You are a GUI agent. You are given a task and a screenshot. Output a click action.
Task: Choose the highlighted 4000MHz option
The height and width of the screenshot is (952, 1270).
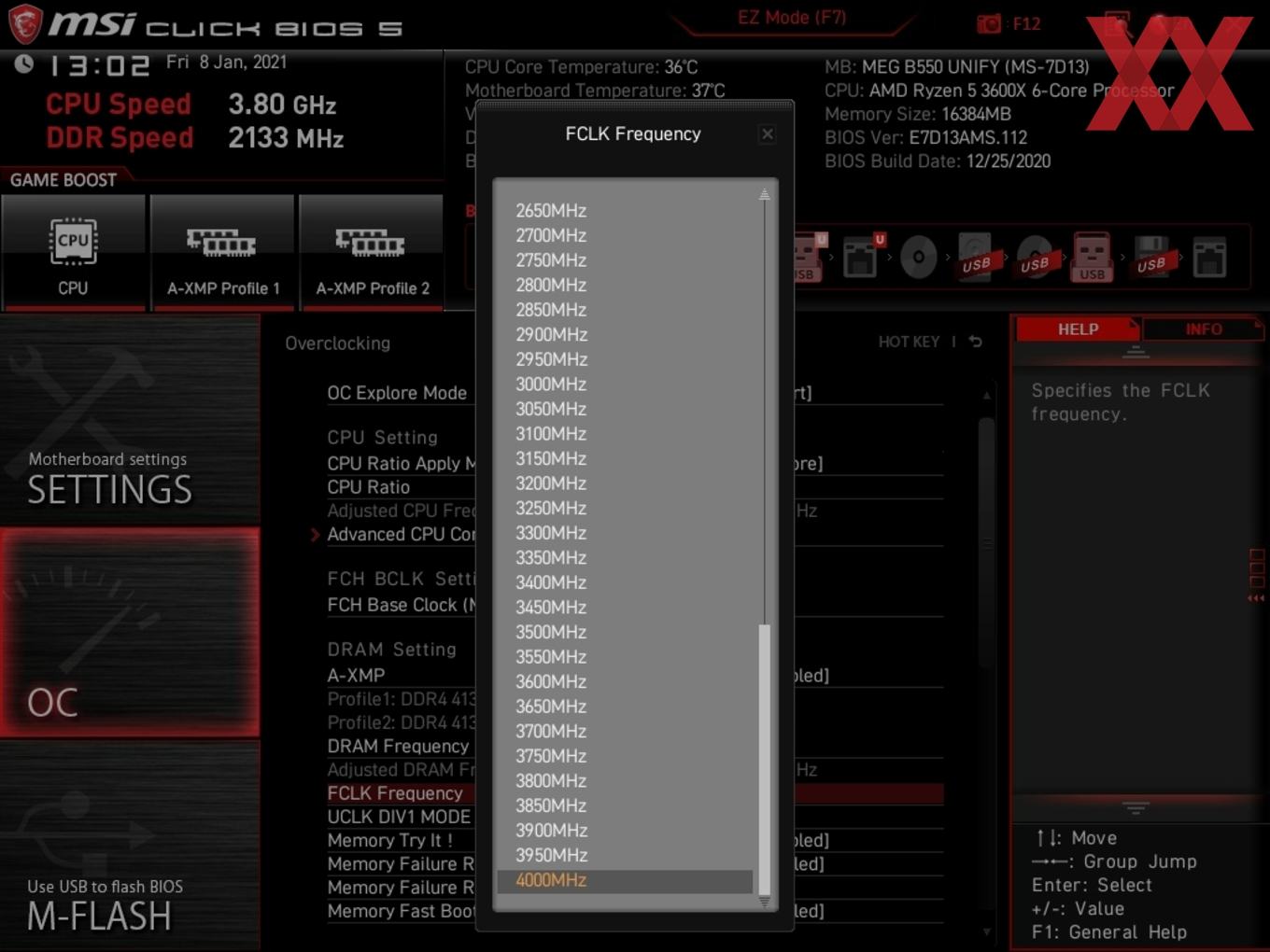click(625, 880)
